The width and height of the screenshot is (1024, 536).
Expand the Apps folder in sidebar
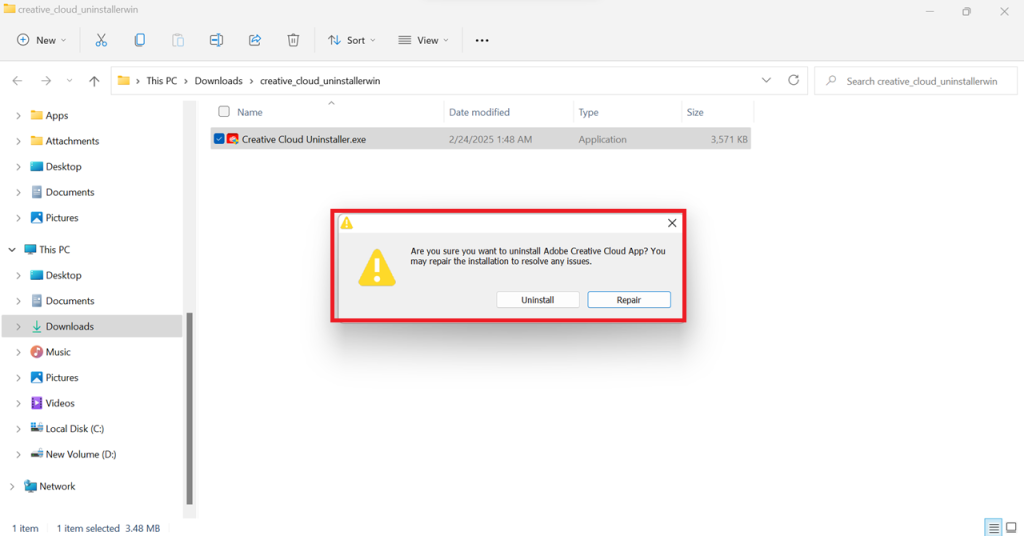pos(18,116)
